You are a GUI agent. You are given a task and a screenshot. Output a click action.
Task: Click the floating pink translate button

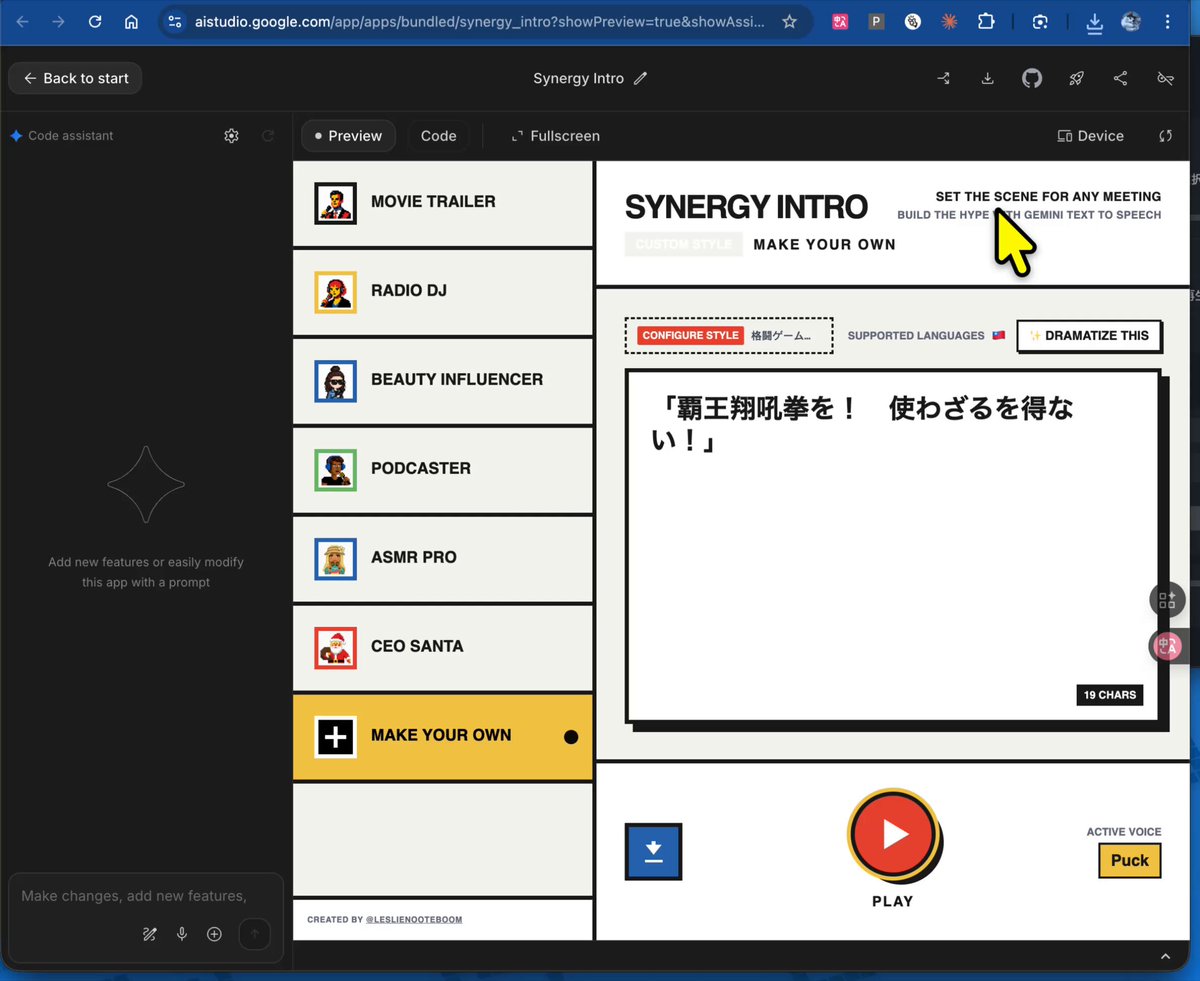pyautogui.click(x=1167, y=646)
